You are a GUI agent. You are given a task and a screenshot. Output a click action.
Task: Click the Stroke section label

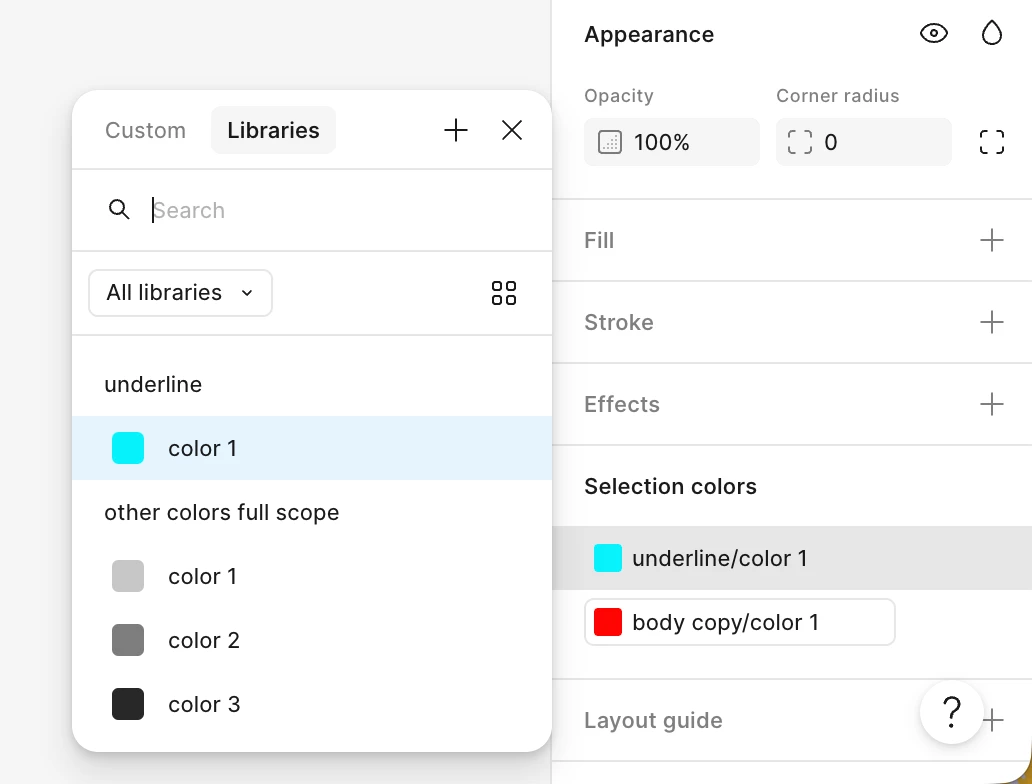619,322
